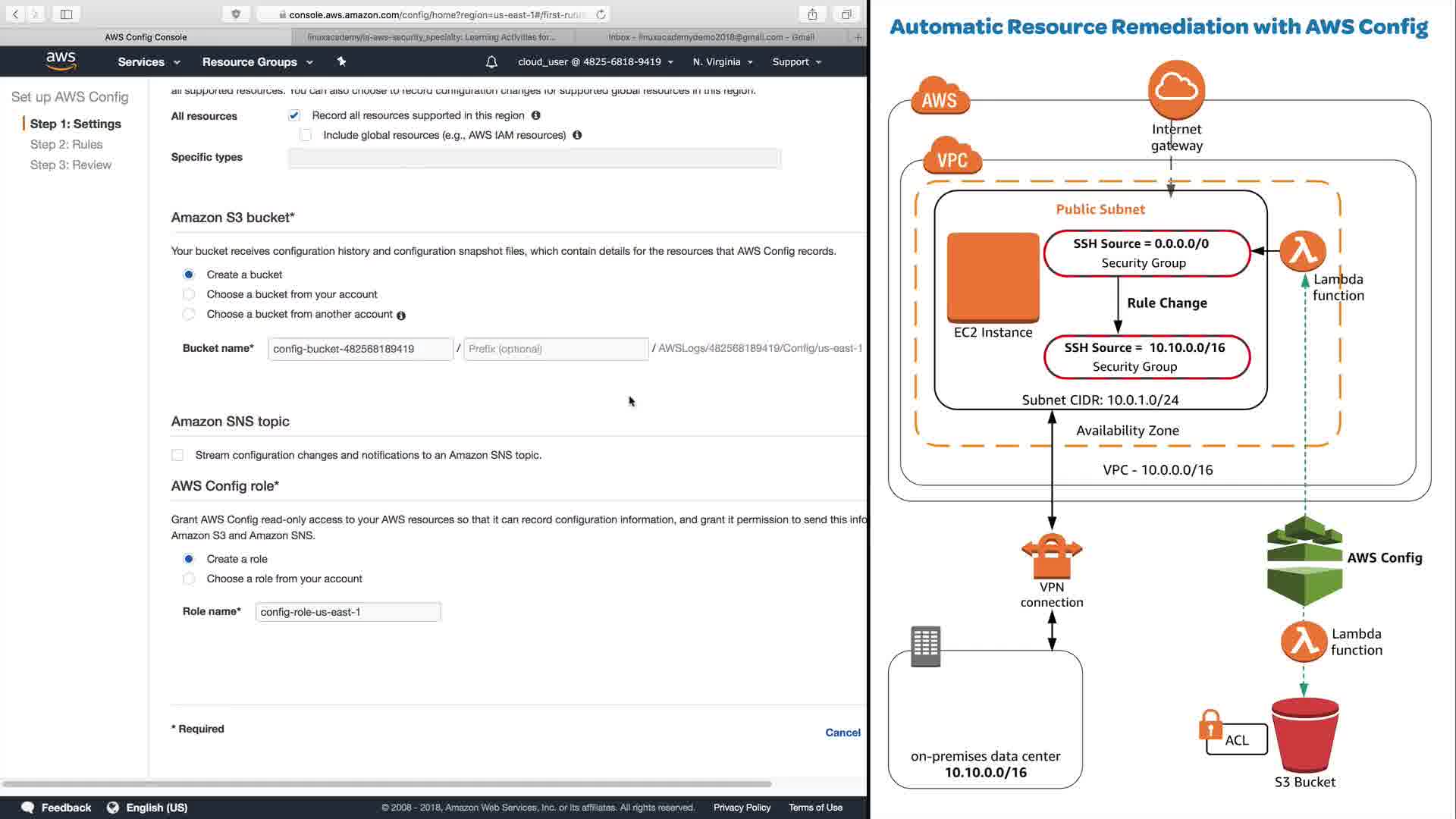Open the N. Virginia region dropdown
Image resolution: width=1456 pixels, height=819 pixels.
tap(722, 62)
